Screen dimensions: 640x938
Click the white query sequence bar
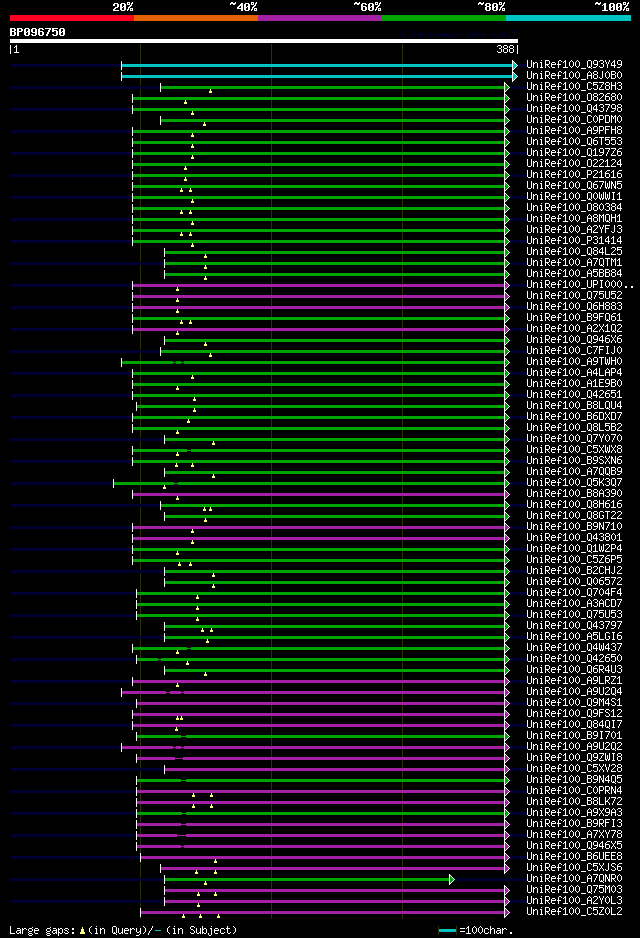click(x=264, y=41)
